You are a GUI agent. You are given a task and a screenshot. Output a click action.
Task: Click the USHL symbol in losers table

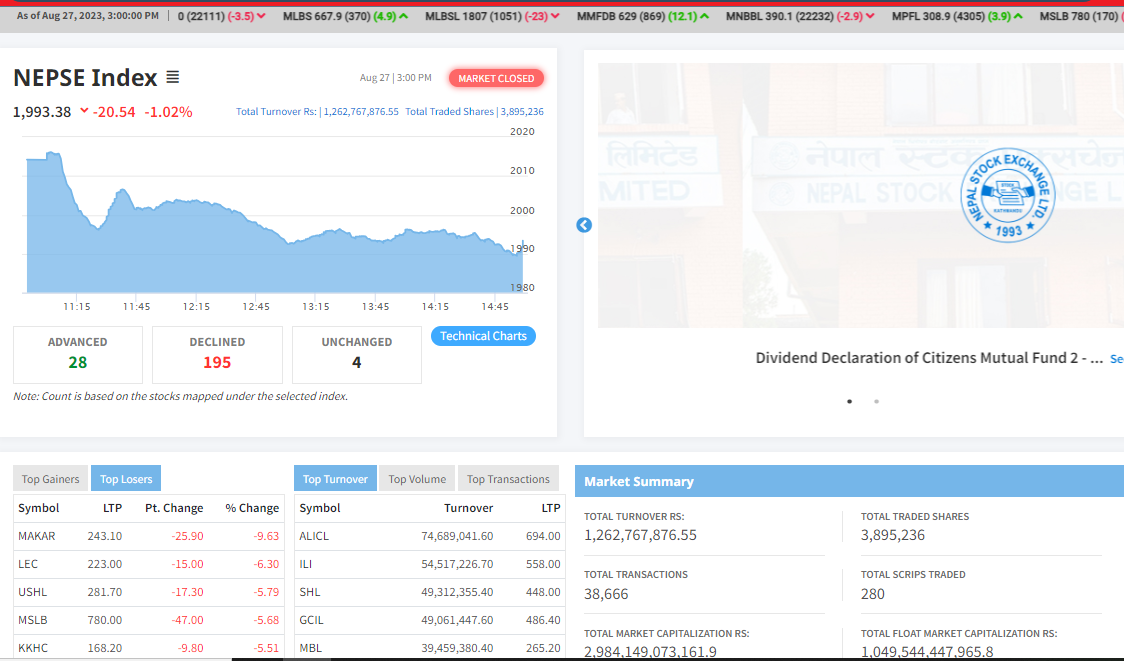pos(32,591)
